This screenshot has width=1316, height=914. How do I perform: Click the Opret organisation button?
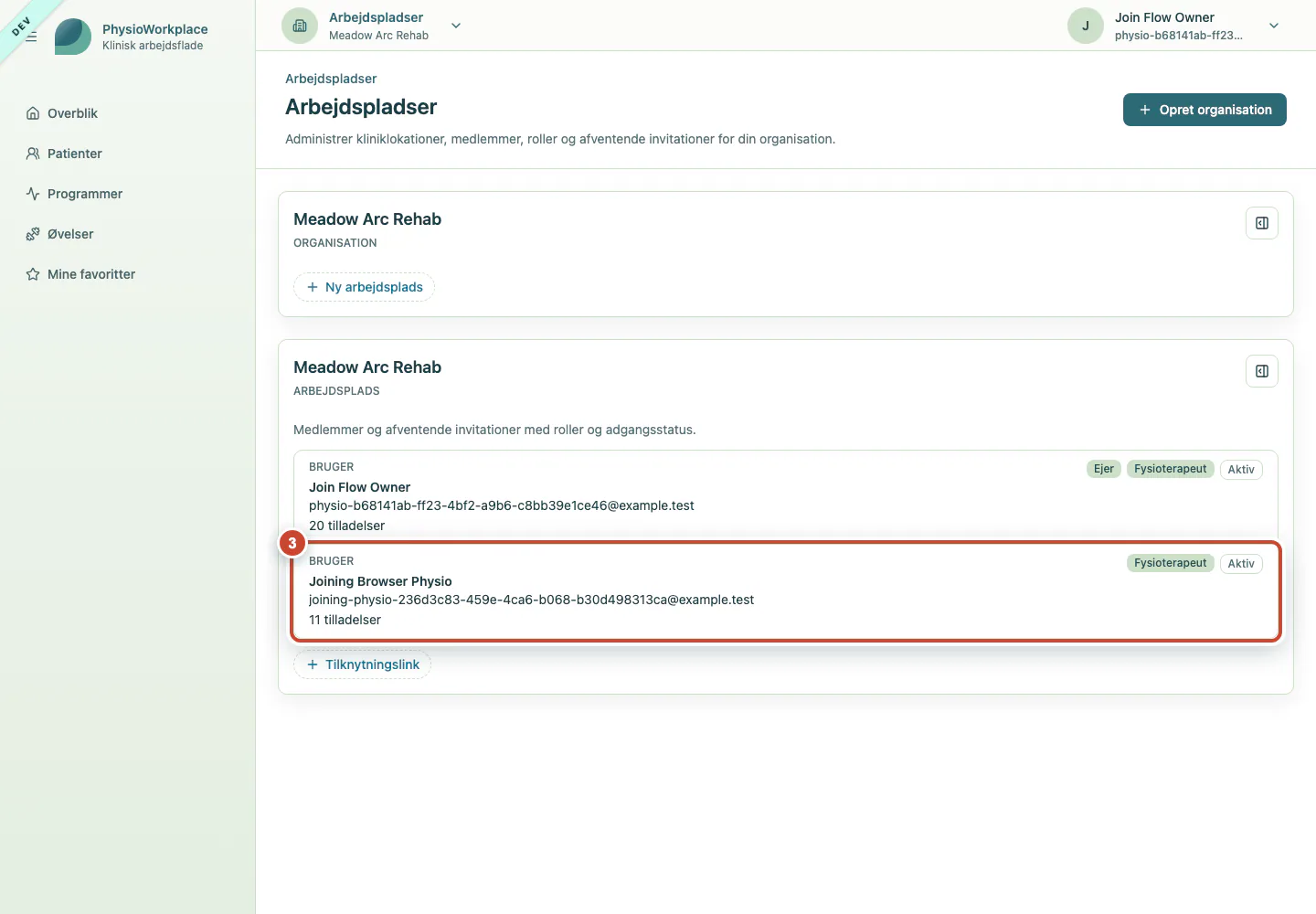(x=1205, y=110)
